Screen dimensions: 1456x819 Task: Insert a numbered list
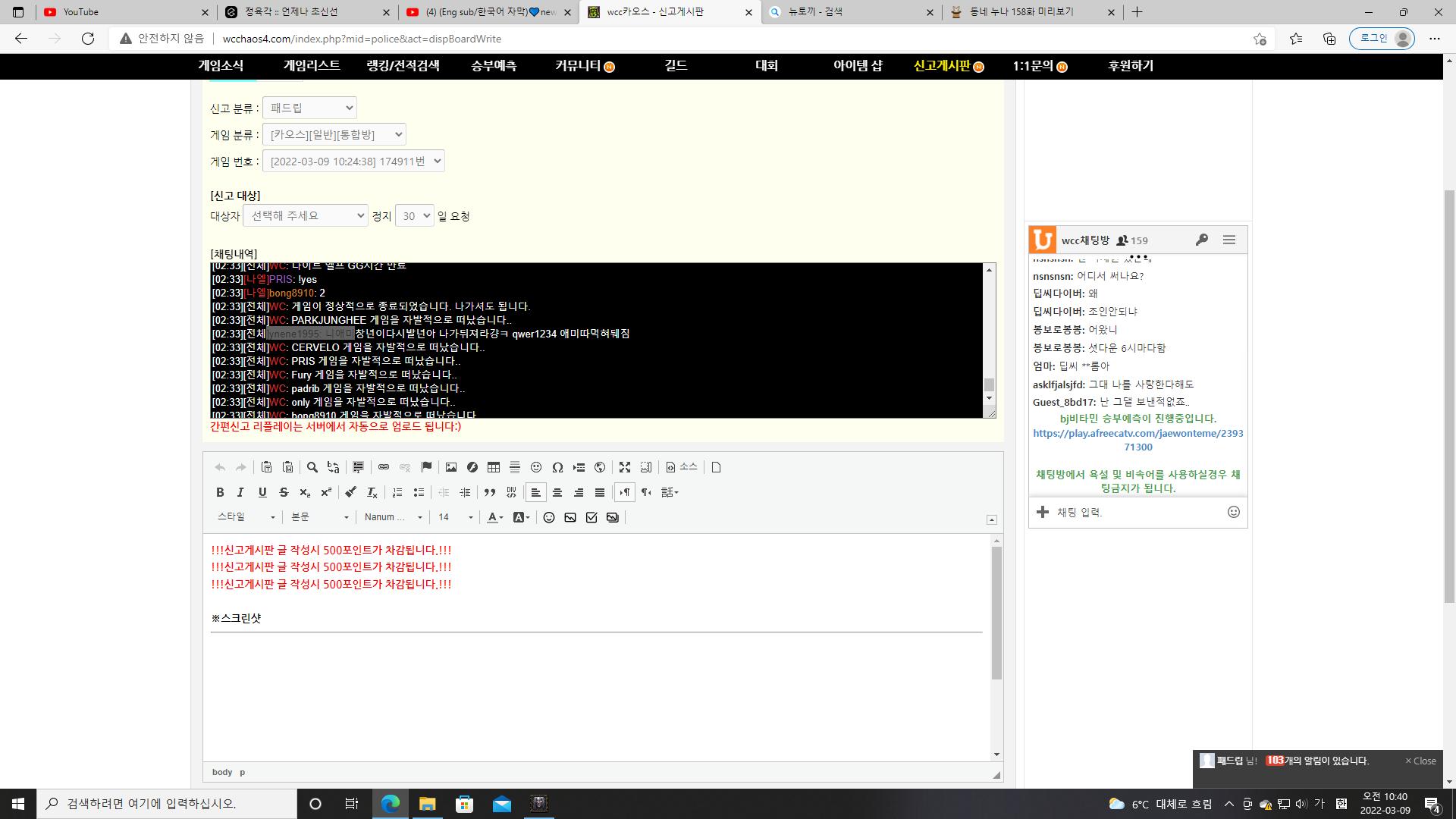(397, 492)
